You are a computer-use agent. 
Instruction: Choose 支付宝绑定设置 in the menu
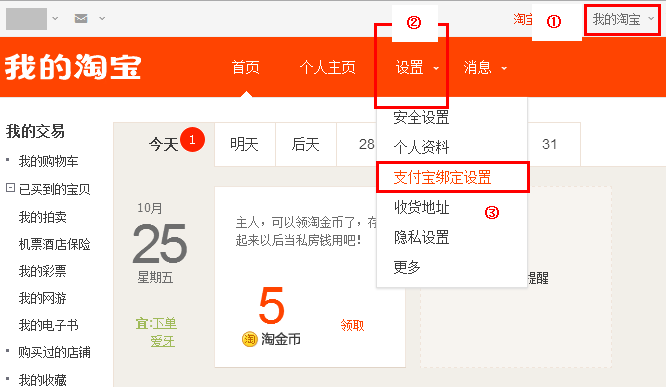pos(442,177)
